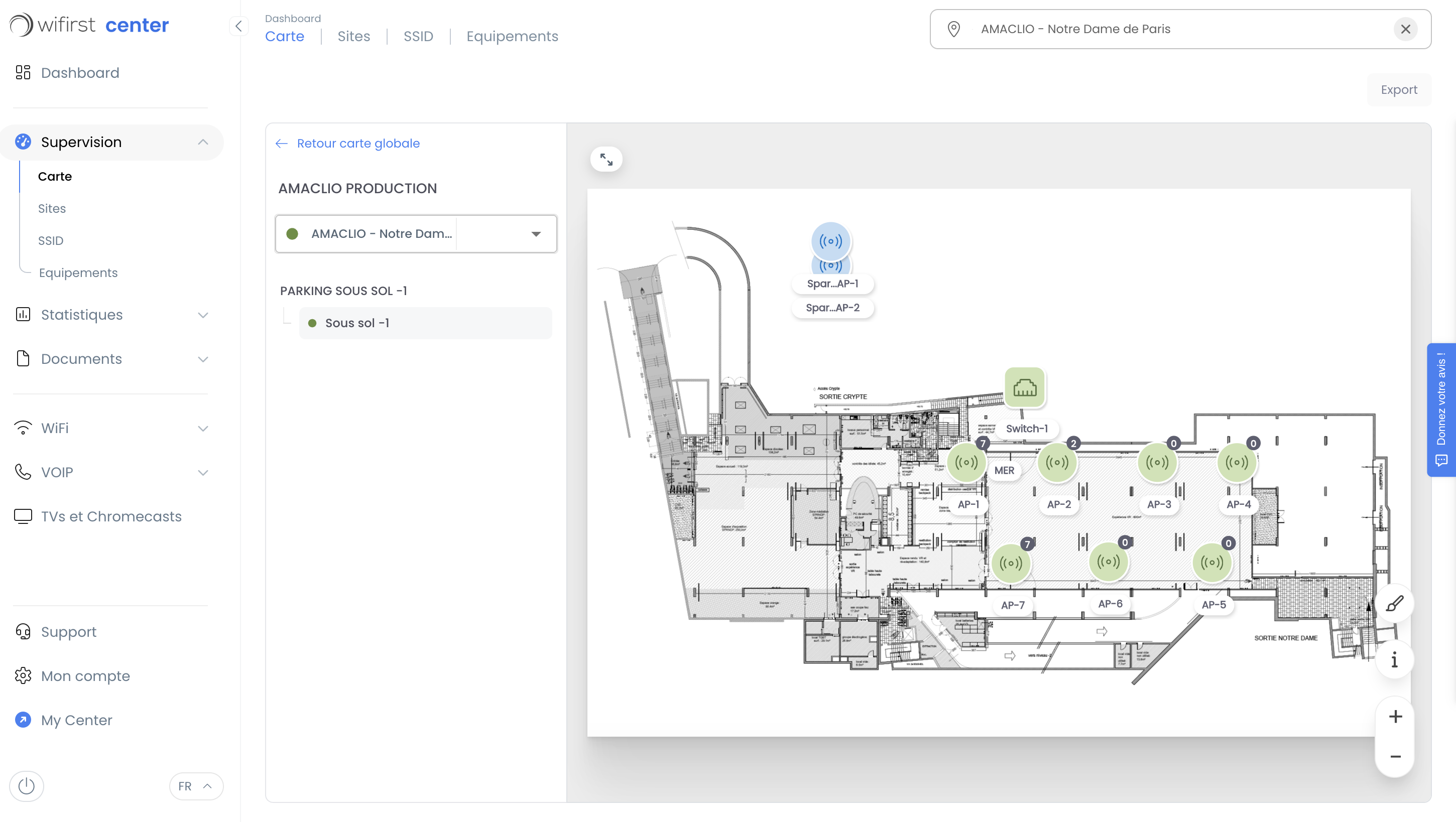This screenshot has width=1456, height=822.
Task: Open SSID in Supervision submenu
Action: click(x=50, y=241)
